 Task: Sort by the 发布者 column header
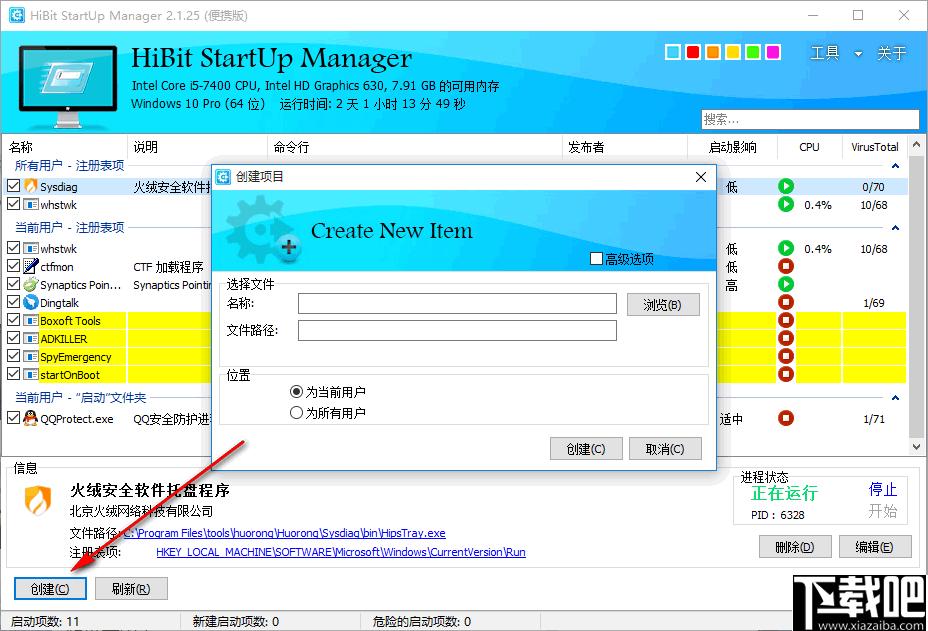(x=586, y=147)
